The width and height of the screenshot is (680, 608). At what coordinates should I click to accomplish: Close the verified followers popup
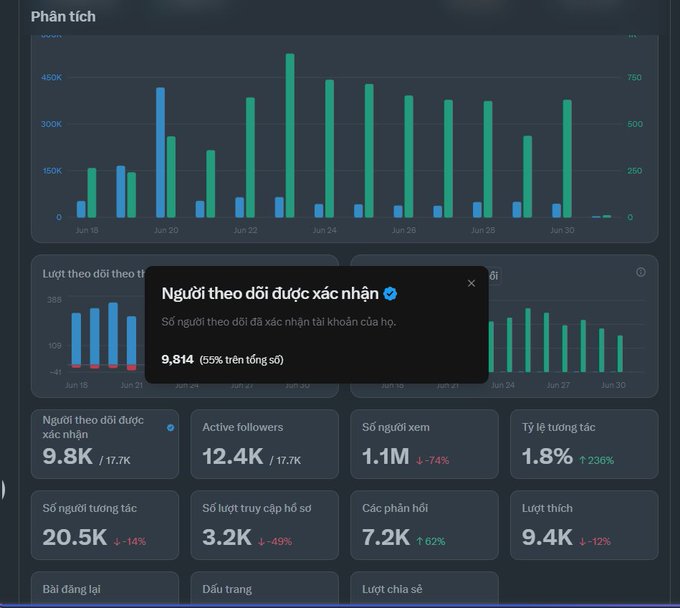[471, 283]
